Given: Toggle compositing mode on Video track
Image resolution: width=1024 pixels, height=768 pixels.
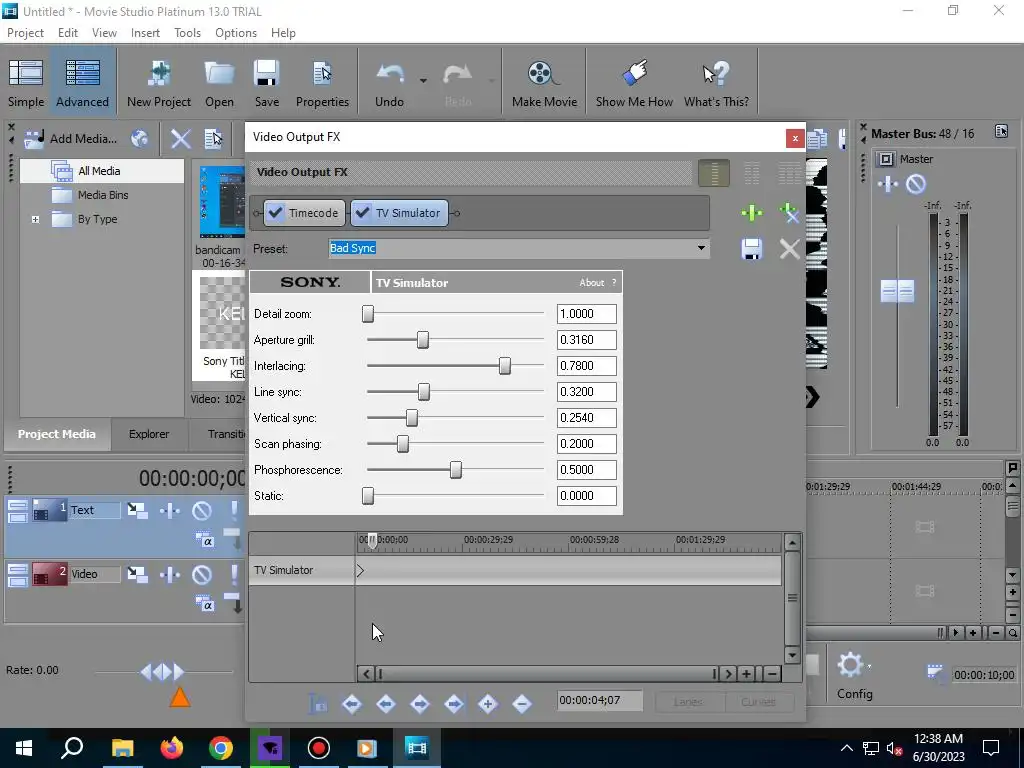Looking at the screenshot, I should tap(204, 603).
